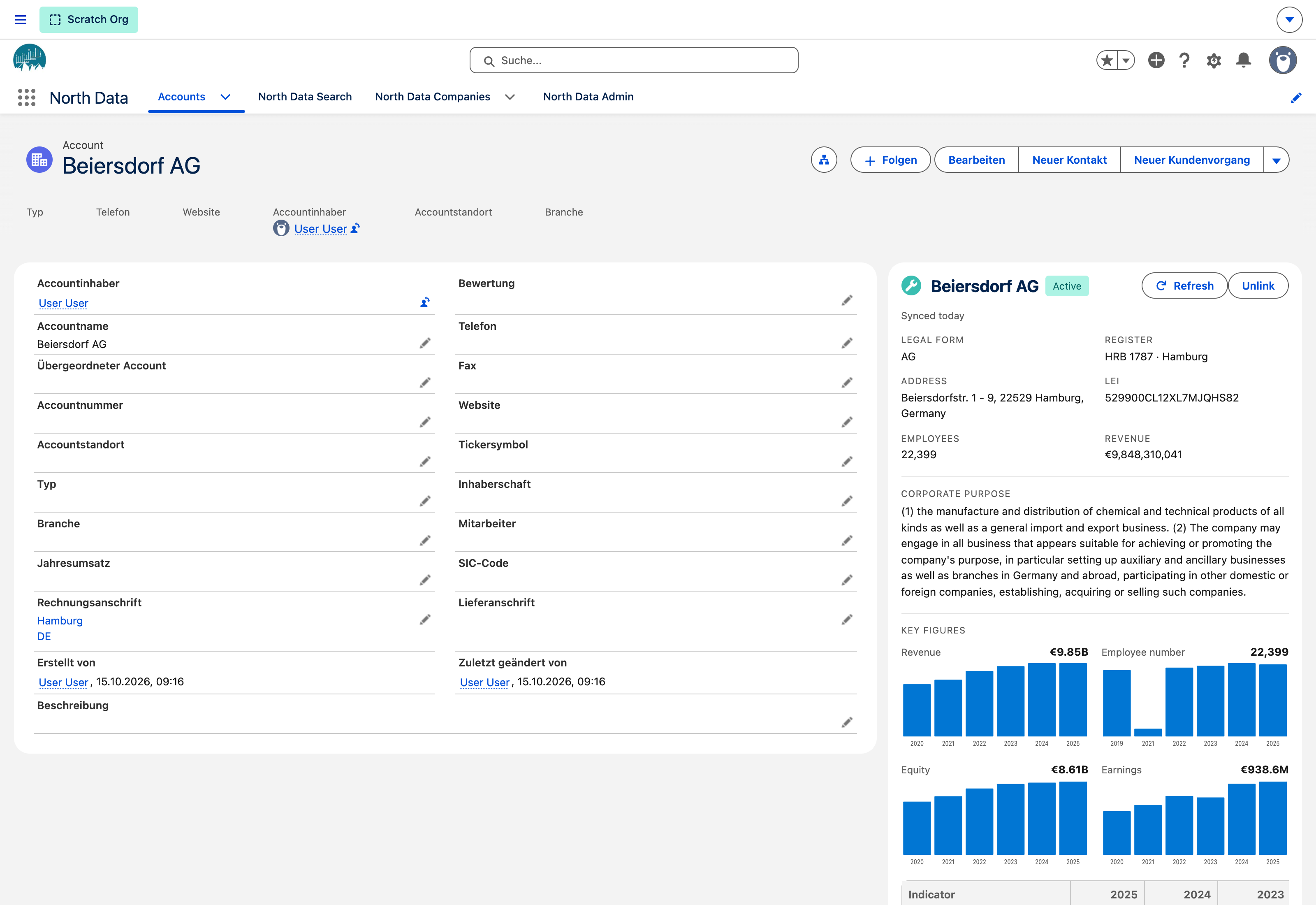Open the North Data Companies tab
The height and width of the screenshot is (905, 1316).
(x=433, y=97)
